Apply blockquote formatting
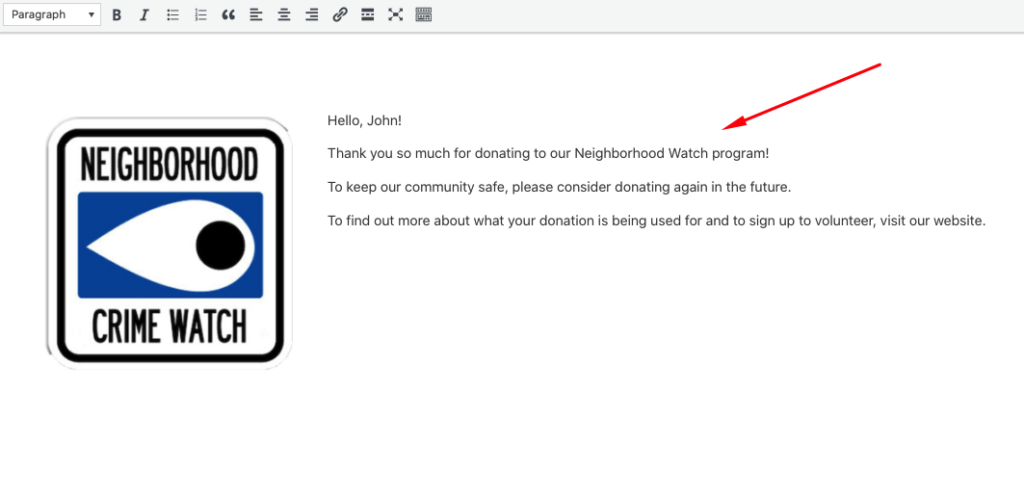Viewport: 1024px width, 495px height. 228,15
